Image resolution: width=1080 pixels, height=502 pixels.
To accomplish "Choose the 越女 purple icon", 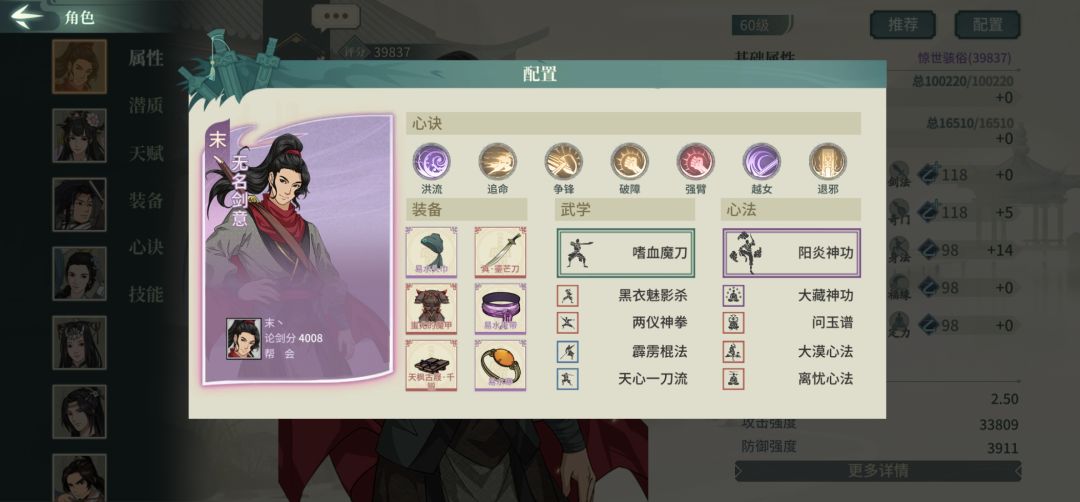I will (762, 162).
